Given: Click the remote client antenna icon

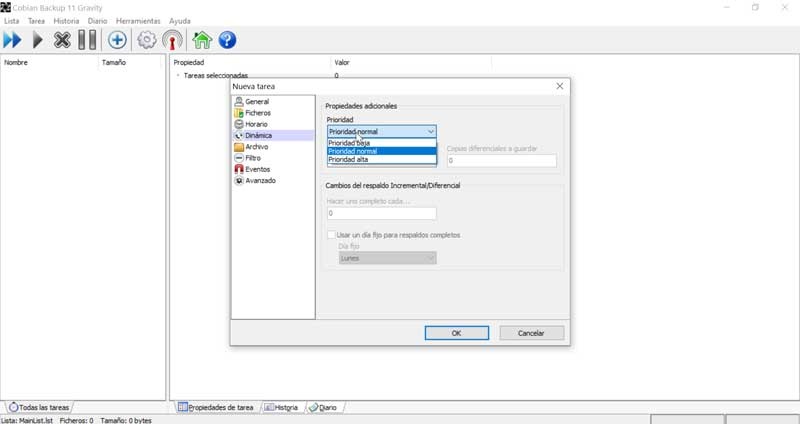Looking at the screenshot, I should point(172,40).
